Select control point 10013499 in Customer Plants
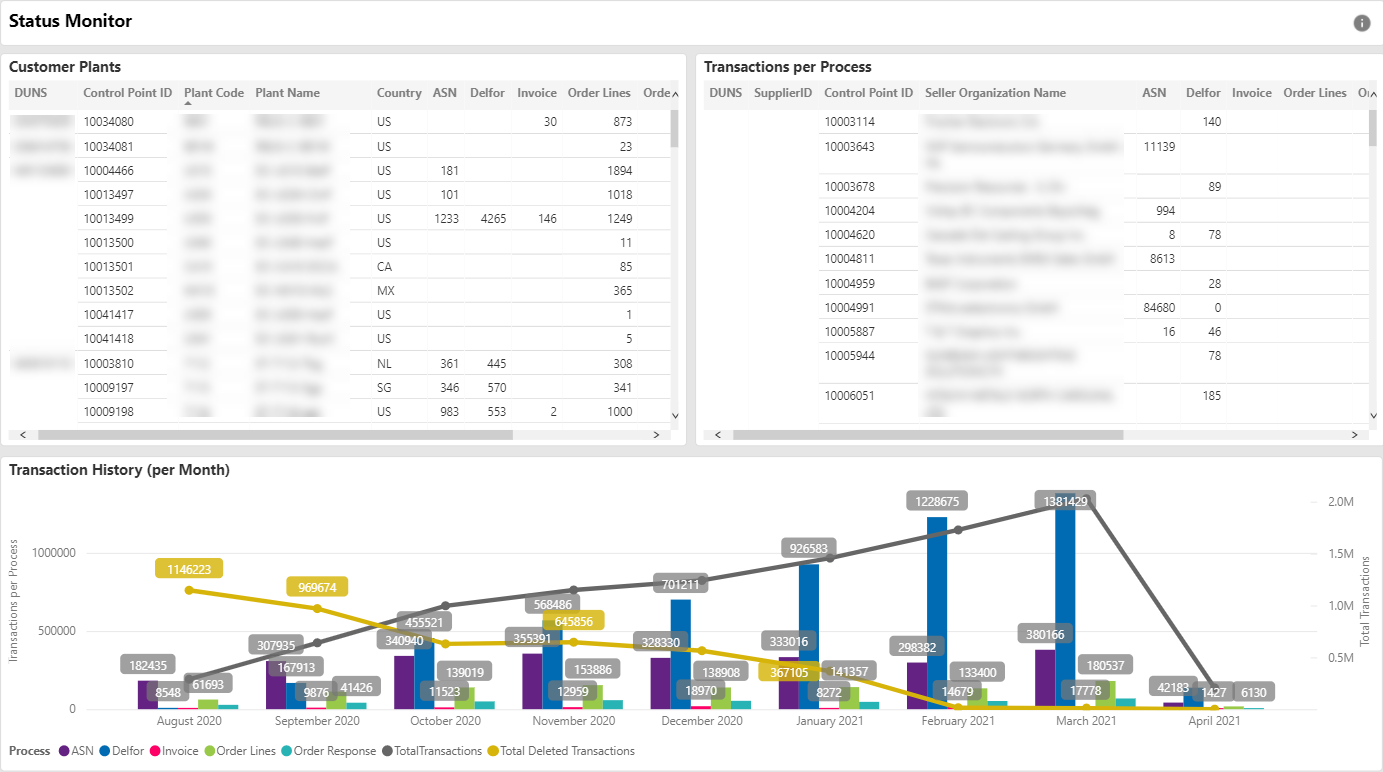 pos(108,219)
